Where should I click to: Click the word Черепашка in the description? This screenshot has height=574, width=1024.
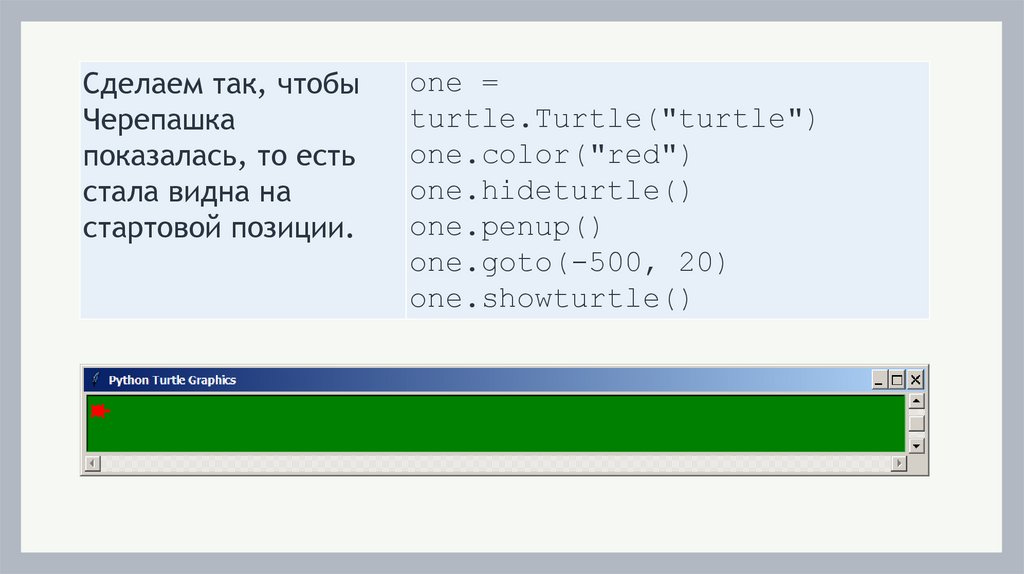click(x=159, y=120)
